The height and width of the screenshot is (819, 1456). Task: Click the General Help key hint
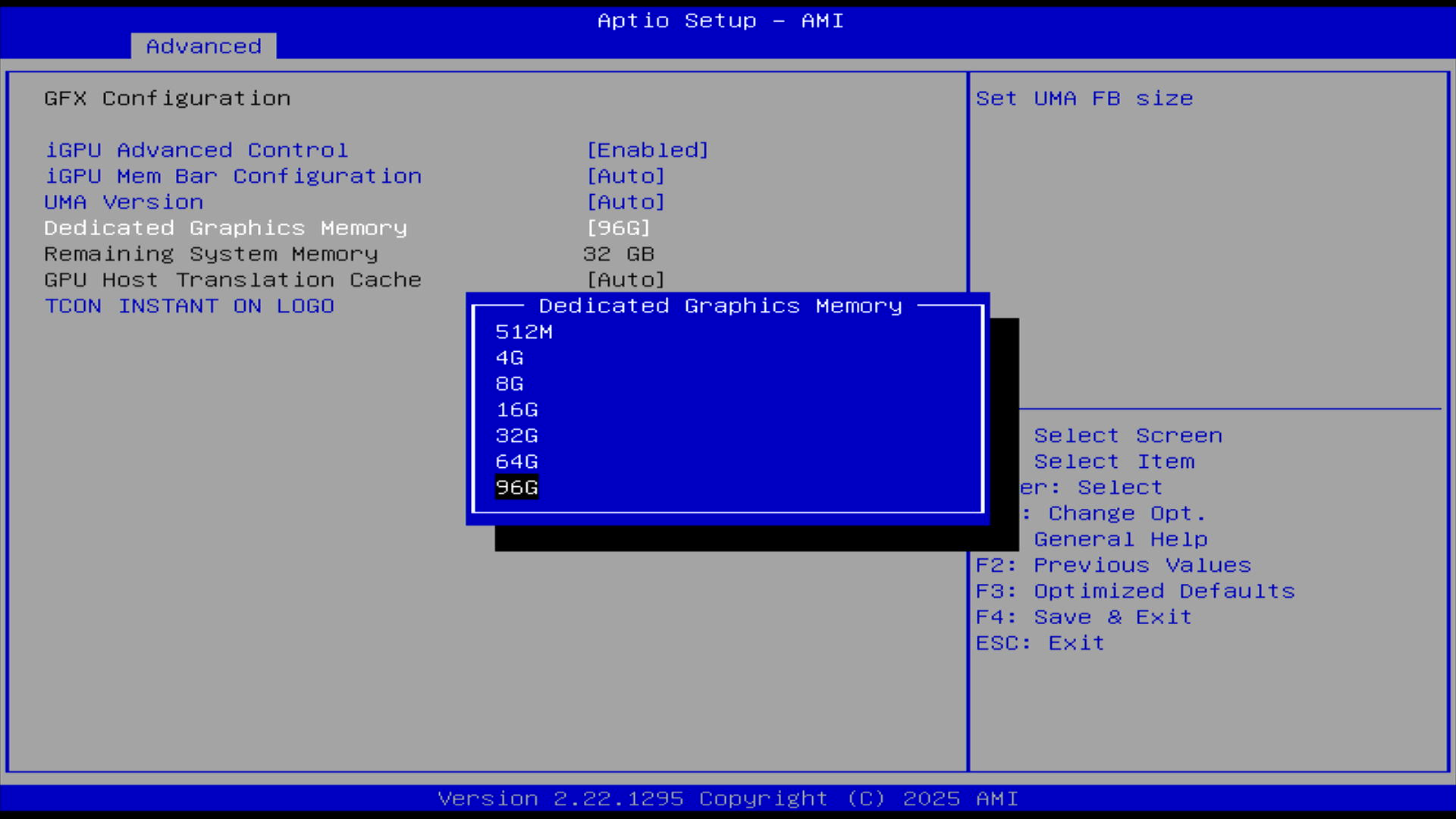(x=1121, y=539)
